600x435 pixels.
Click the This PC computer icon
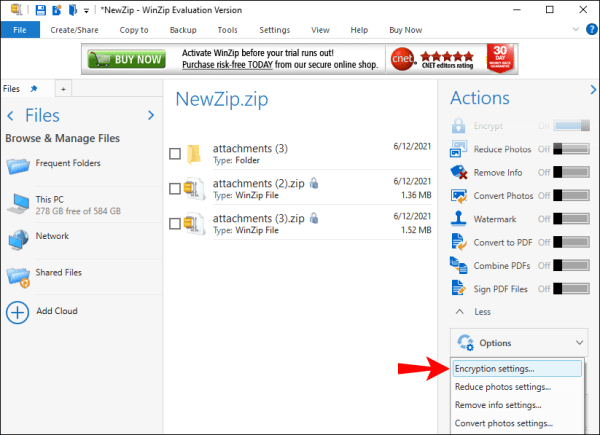pyautogui.click(x=18, y=204)
